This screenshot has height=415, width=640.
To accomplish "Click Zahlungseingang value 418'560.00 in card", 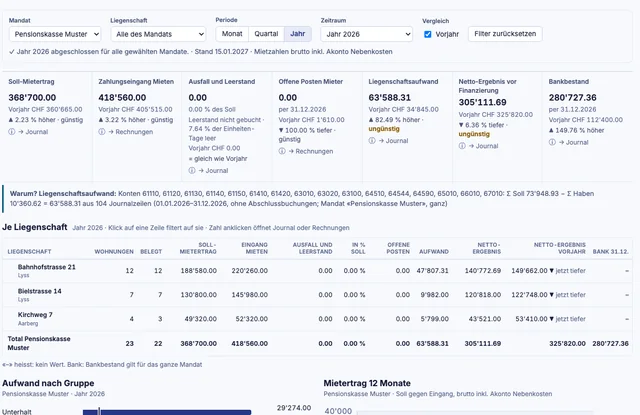I will (122, 98).
